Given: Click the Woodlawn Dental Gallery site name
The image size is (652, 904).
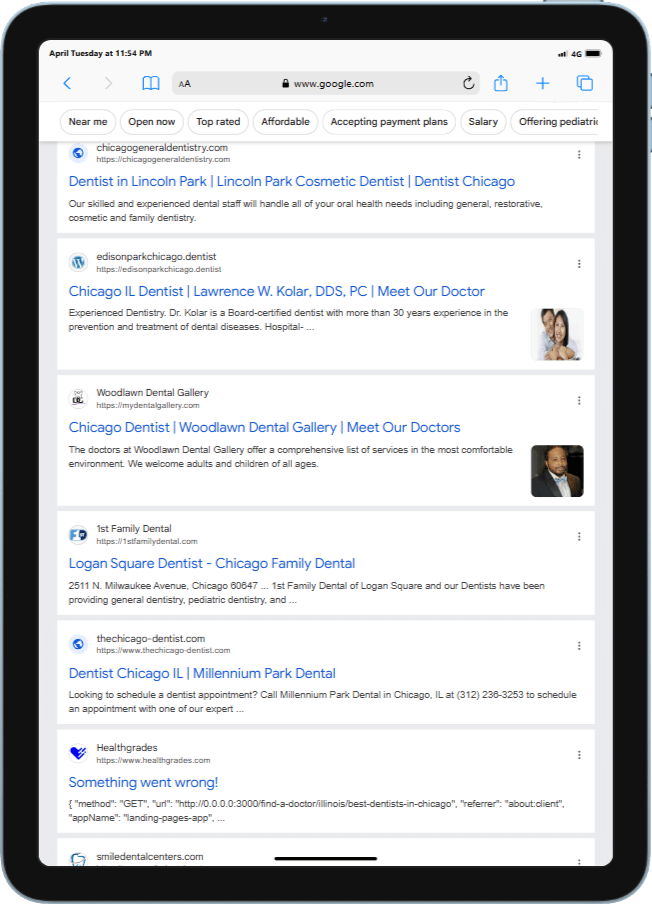Looking at the screenshot, I should (152, 393).
